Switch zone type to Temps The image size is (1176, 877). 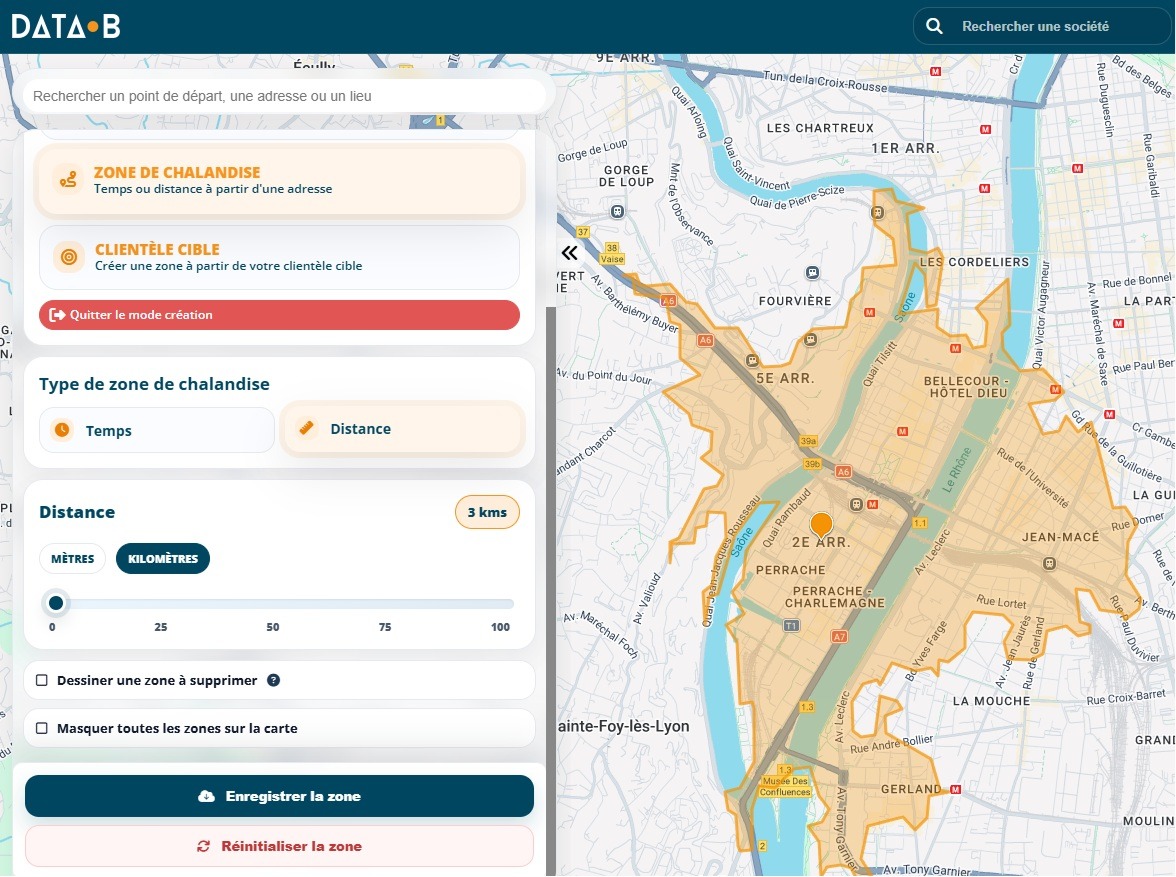pos(157,430)
